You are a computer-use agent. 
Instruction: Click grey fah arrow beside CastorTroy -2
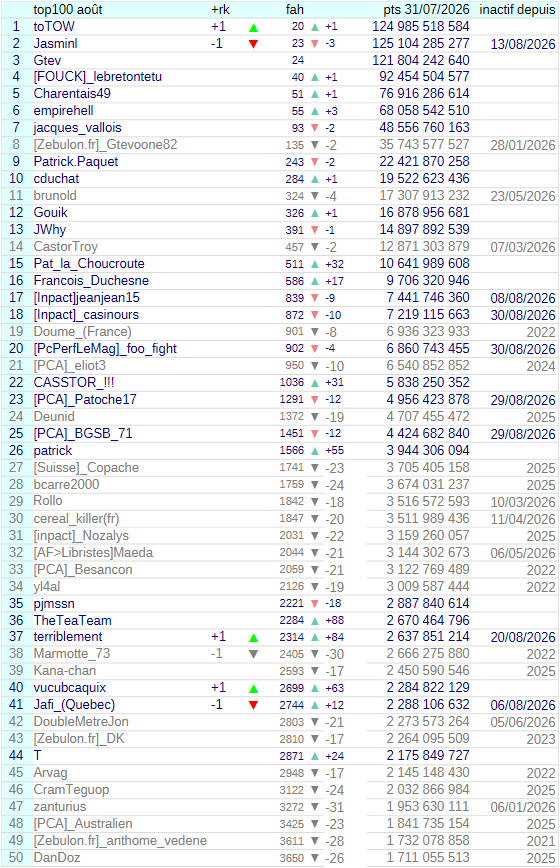(315, 247)
